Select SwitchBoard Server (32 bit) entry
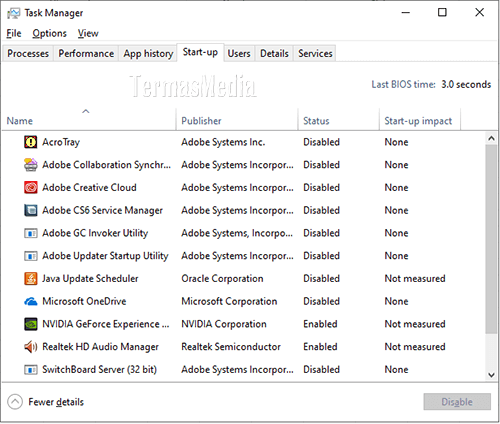The height and width of the screenshot is (424, 500). pyautogui.click(x=99, y=369)
